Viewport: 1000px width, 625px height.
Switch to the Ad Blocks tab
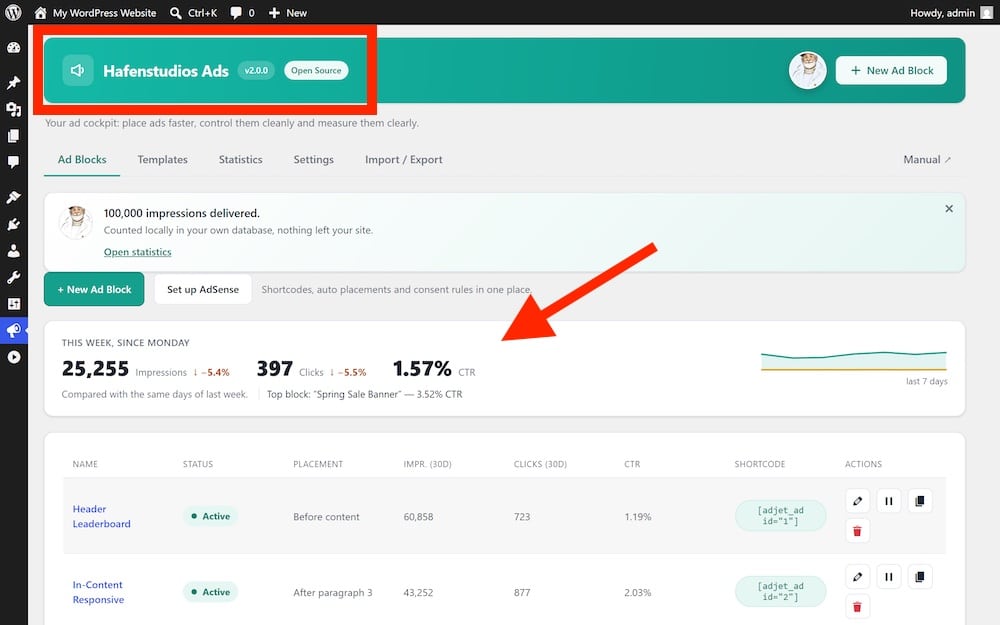click(x=82, y=159)
